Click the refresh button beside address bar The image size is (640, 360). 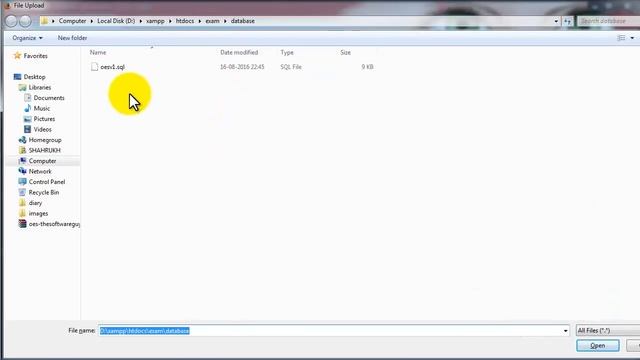click(567, 21)
